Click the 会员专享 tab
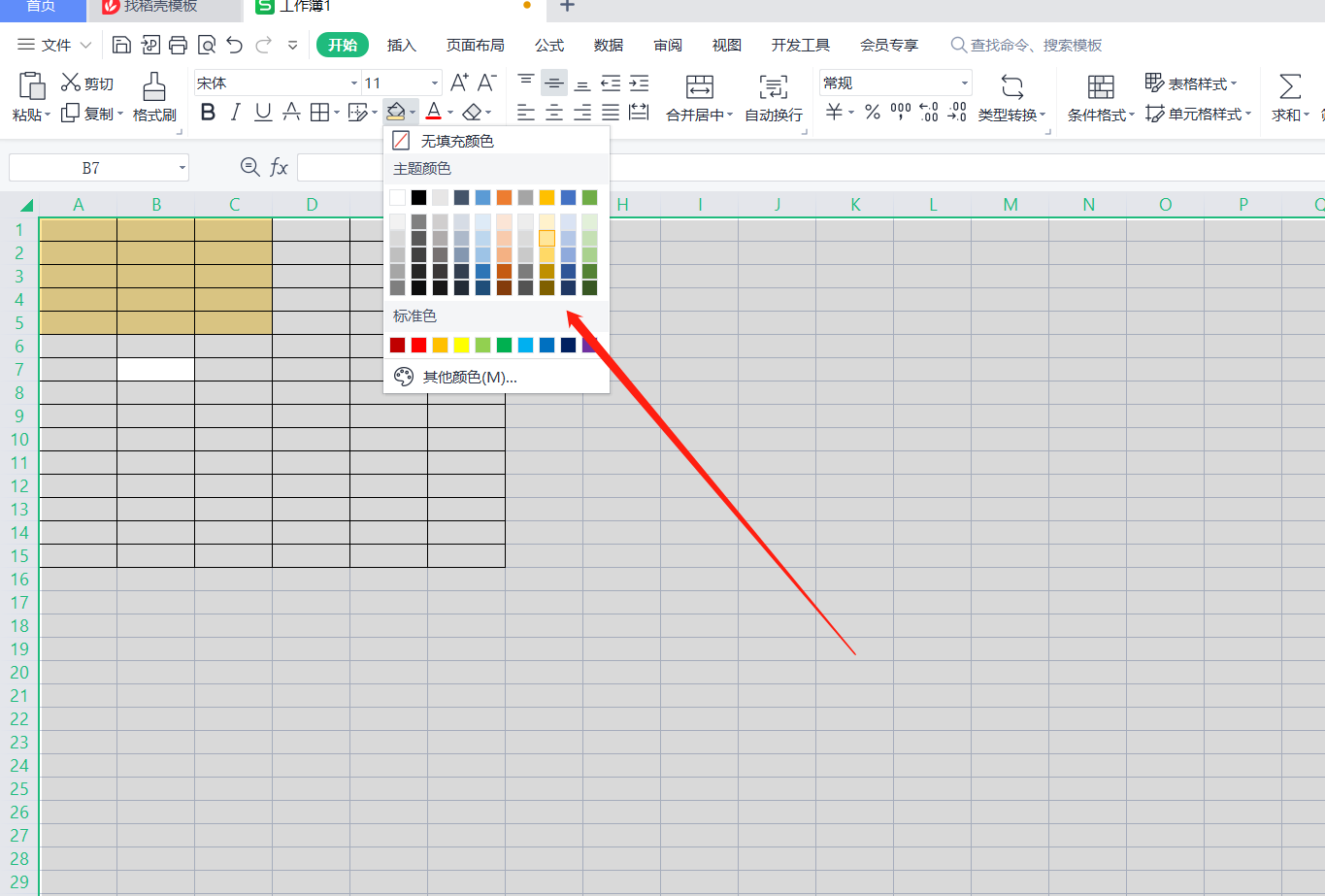 (889, 45)
